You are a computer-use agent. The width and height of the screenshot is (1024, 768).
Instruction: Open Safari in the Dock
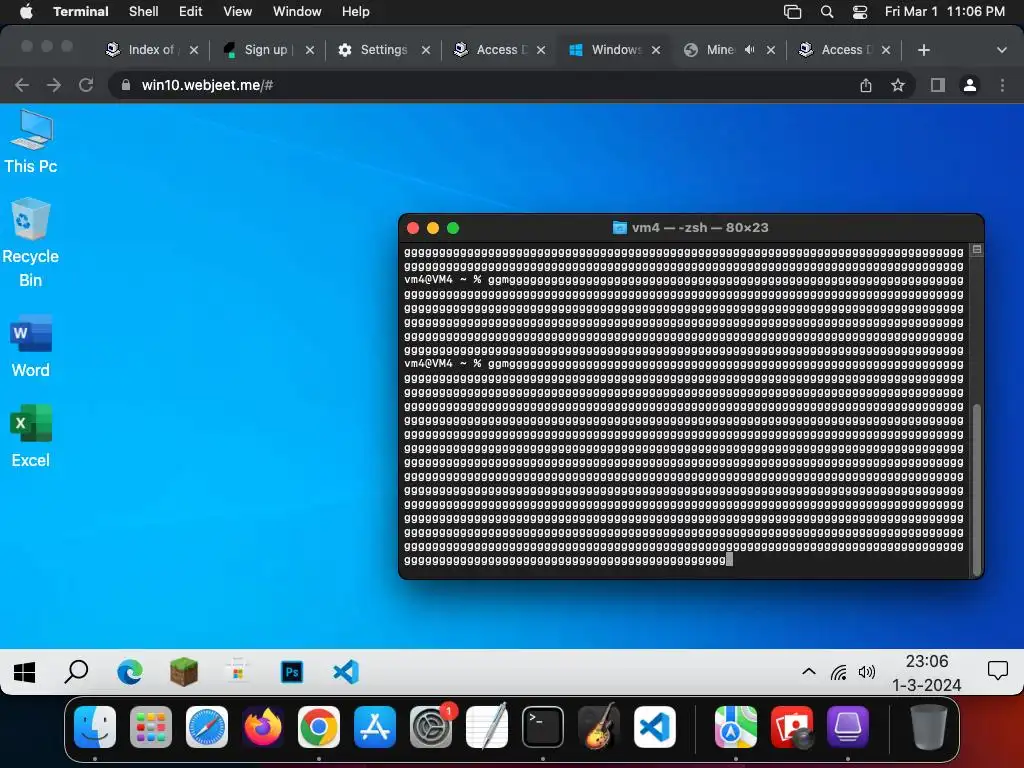coord(207,727)
